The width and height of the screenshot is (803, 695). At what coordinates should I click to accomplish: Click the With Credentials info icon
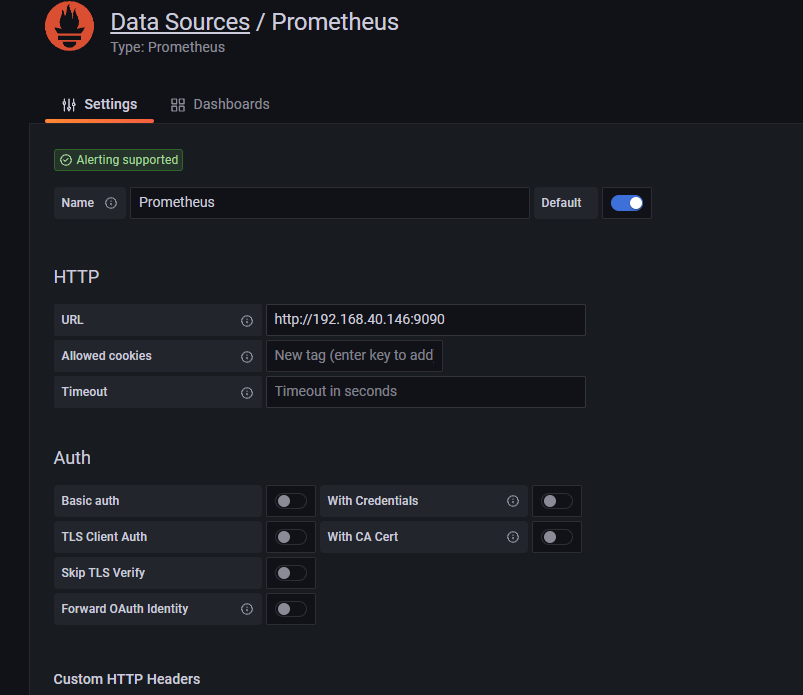(x=513, y=501)
